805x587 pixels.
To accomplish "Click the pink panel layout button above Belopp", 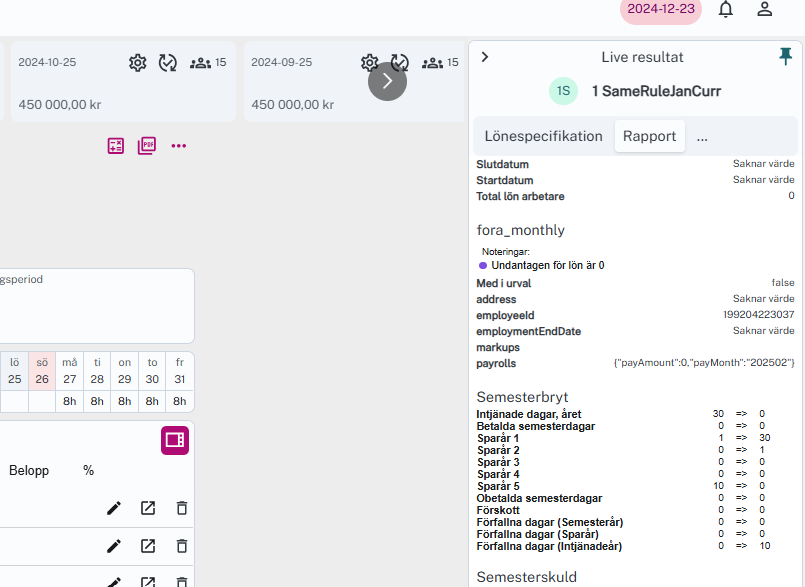I will tap(175, 440).
